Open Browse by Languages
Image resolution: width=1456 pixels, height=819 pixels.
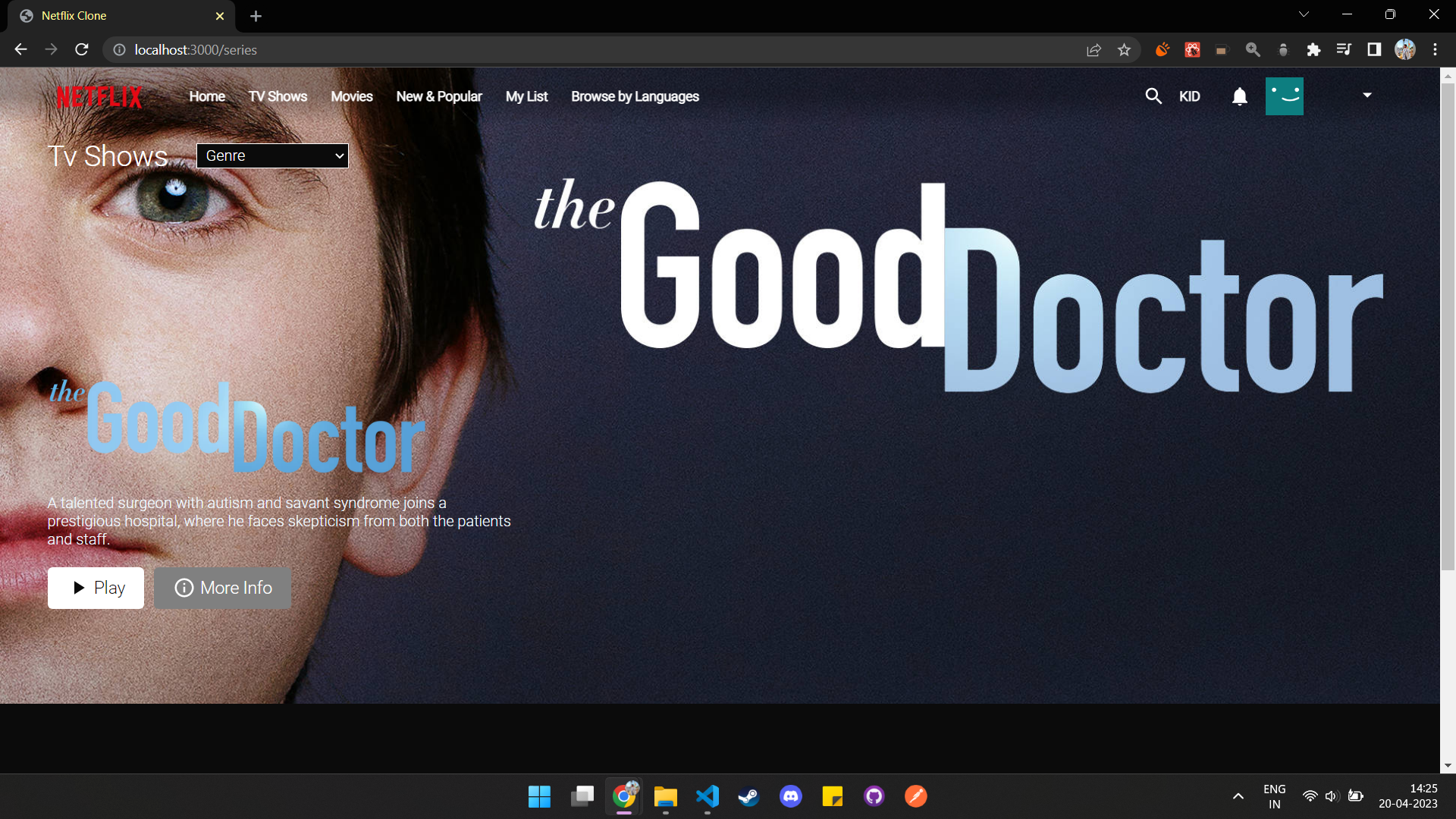point(635,96)
